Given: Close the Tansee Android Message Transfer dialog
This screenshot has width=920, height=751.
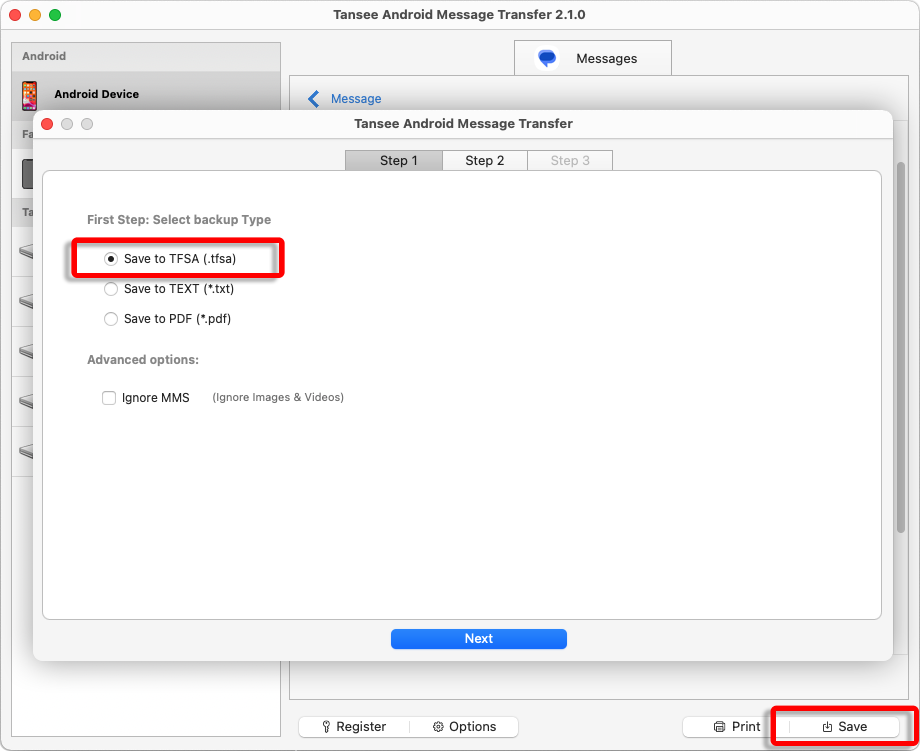Looking at the screenshot, I should pos(48,124).
